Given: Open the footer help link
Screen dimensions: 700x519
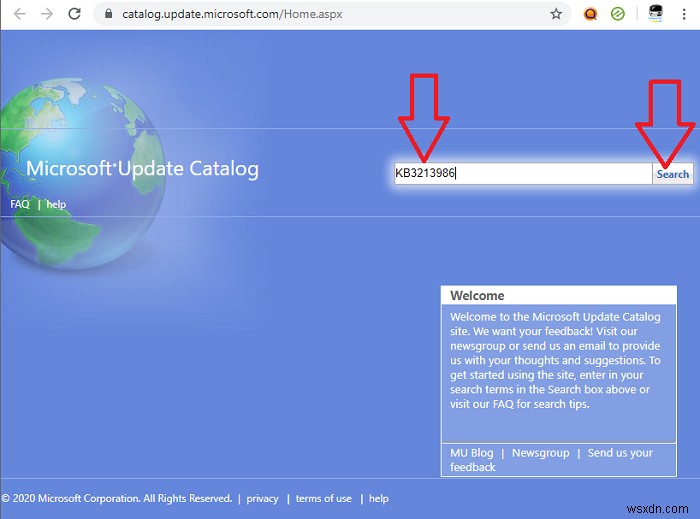Looking at the screenshot, I should point(379,498).
